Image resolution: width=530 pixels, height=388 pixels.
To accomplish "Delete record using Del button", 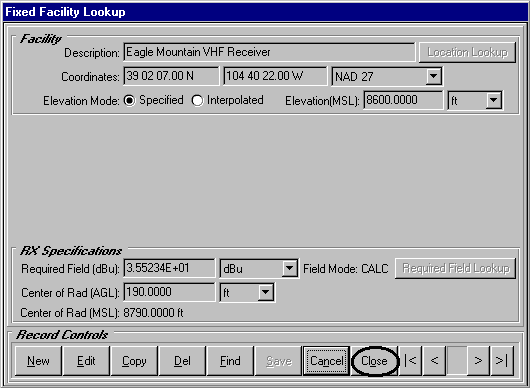I will 182,361.
